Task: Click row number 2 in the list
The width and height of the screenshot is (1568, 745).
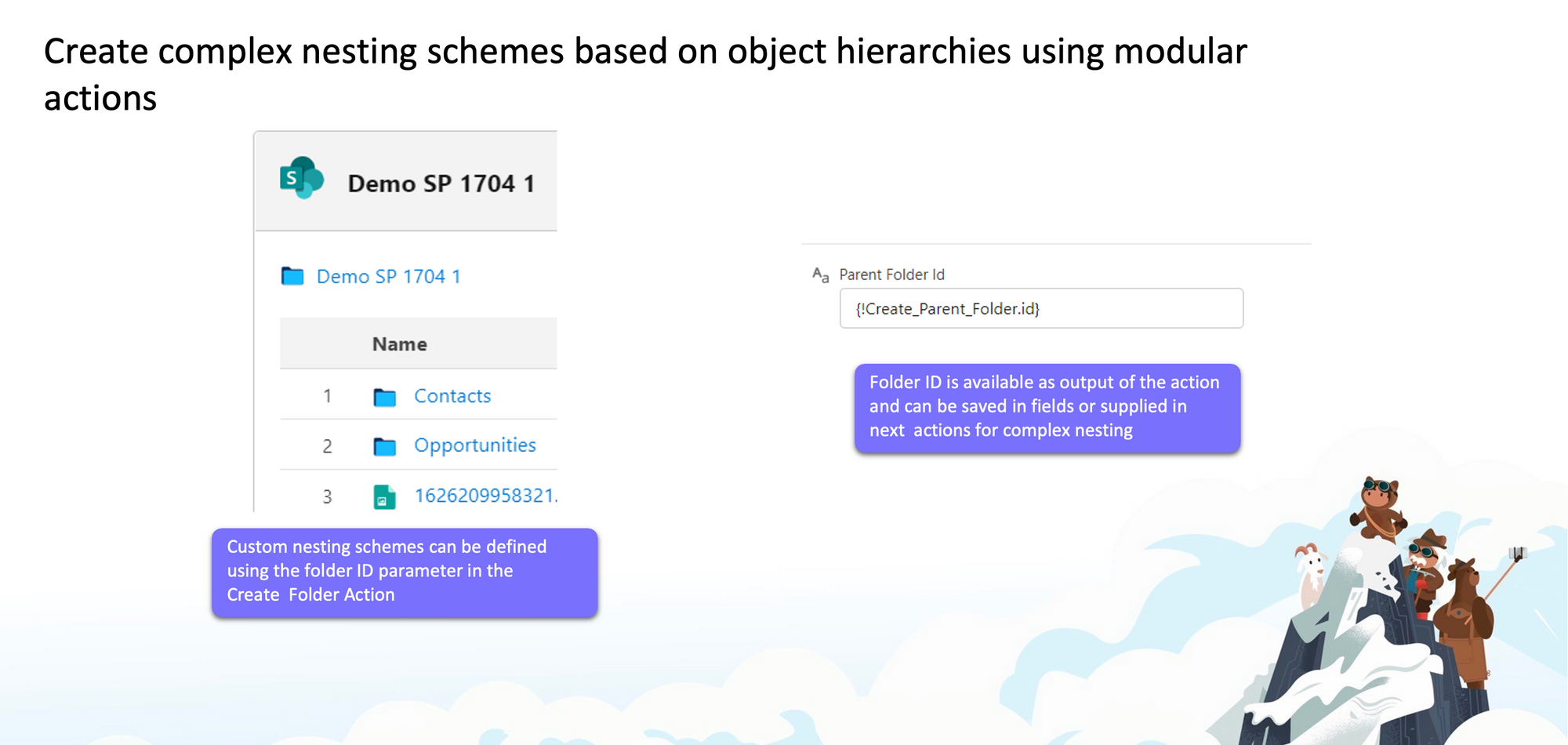Action: coord(328,446)
